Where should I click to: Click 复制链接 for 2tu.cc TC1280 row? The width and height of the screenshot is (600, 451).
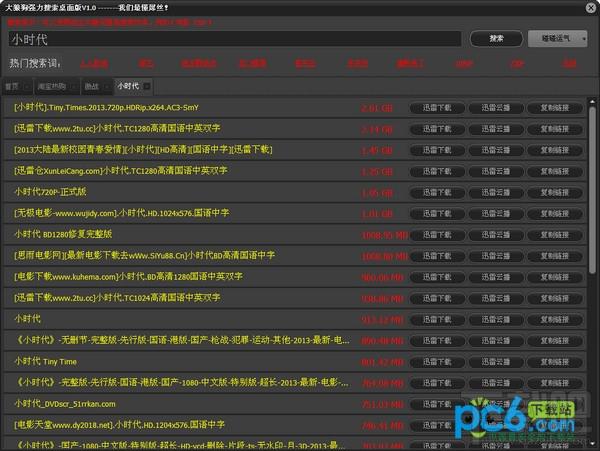click(555, 129)
